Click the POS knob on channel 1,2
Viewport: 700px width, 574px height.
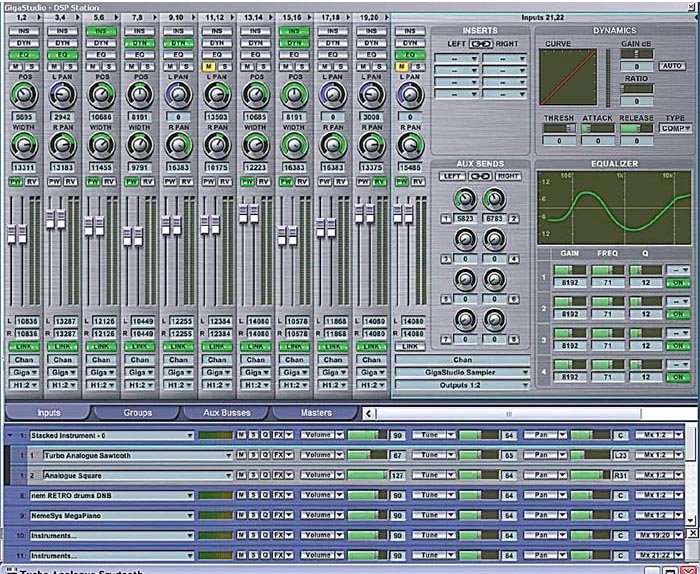click(24, 95)
